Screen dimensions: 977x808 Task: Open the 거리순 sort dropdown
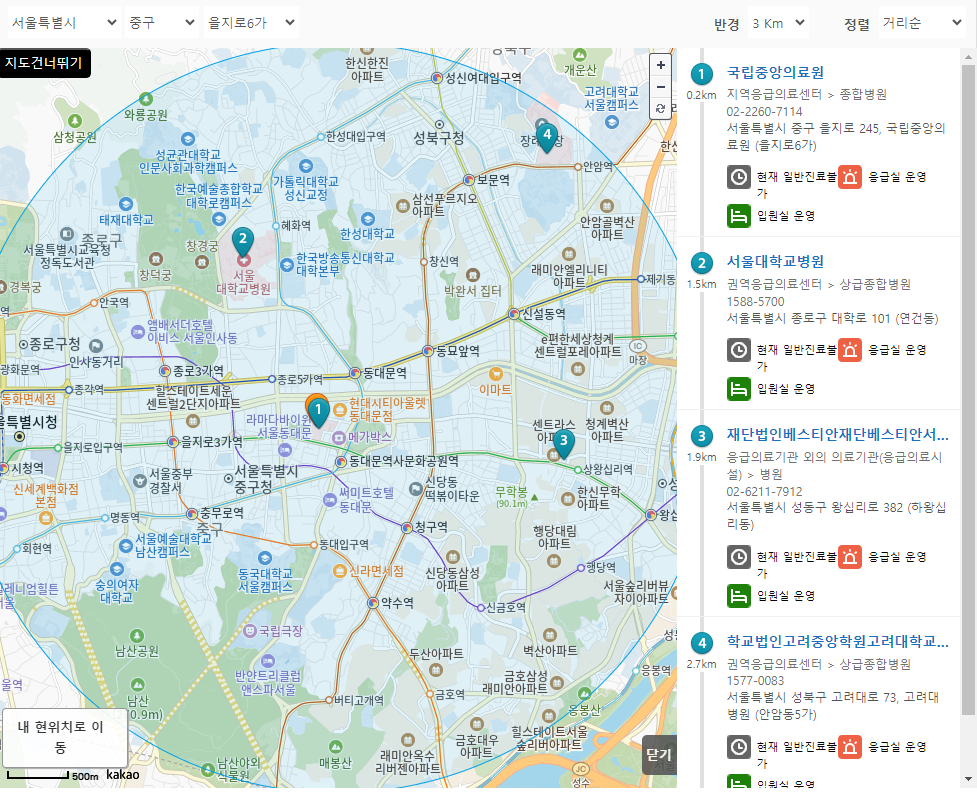point(922,24)
